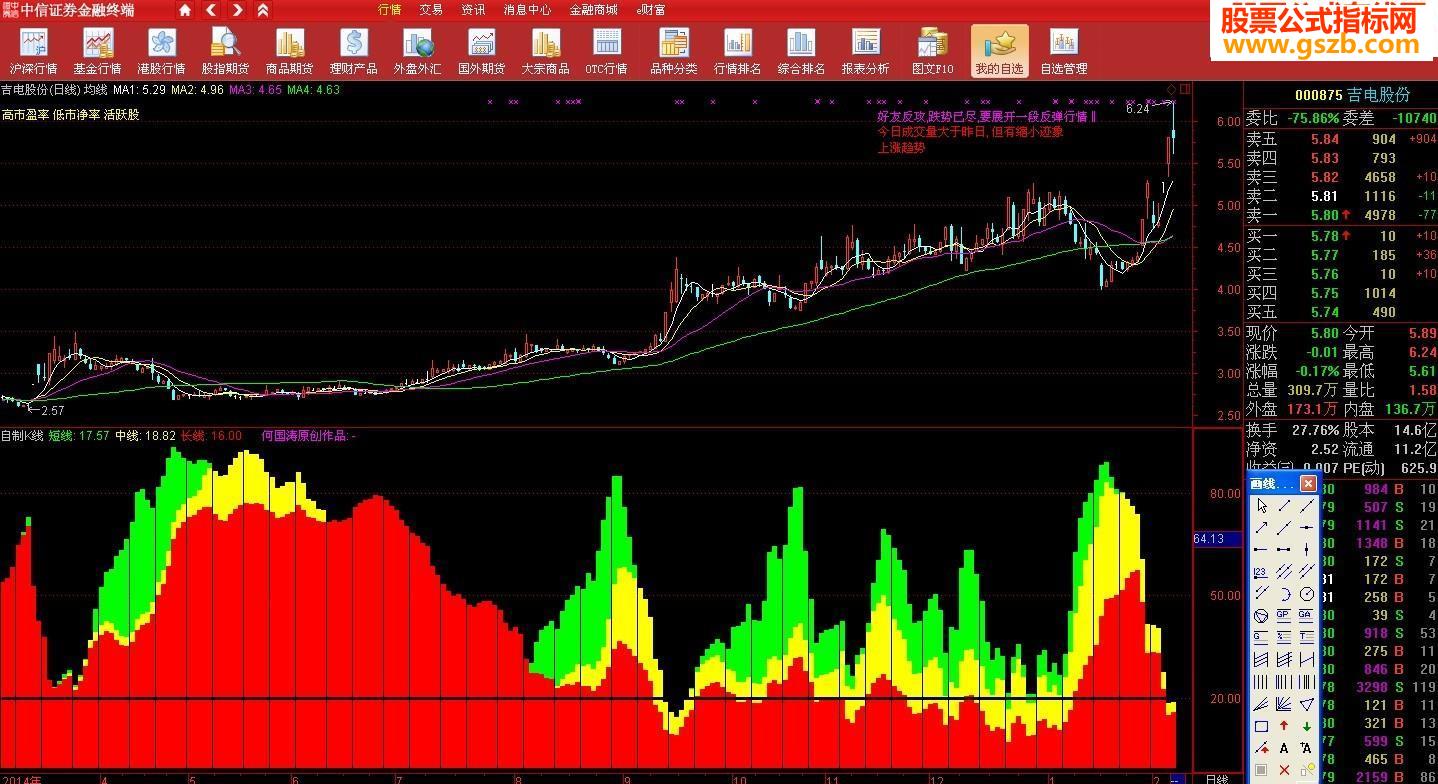Click the double-up chevron in title bar
Image resolution: width=1438 pixels, height=784 pixels.
262,10
